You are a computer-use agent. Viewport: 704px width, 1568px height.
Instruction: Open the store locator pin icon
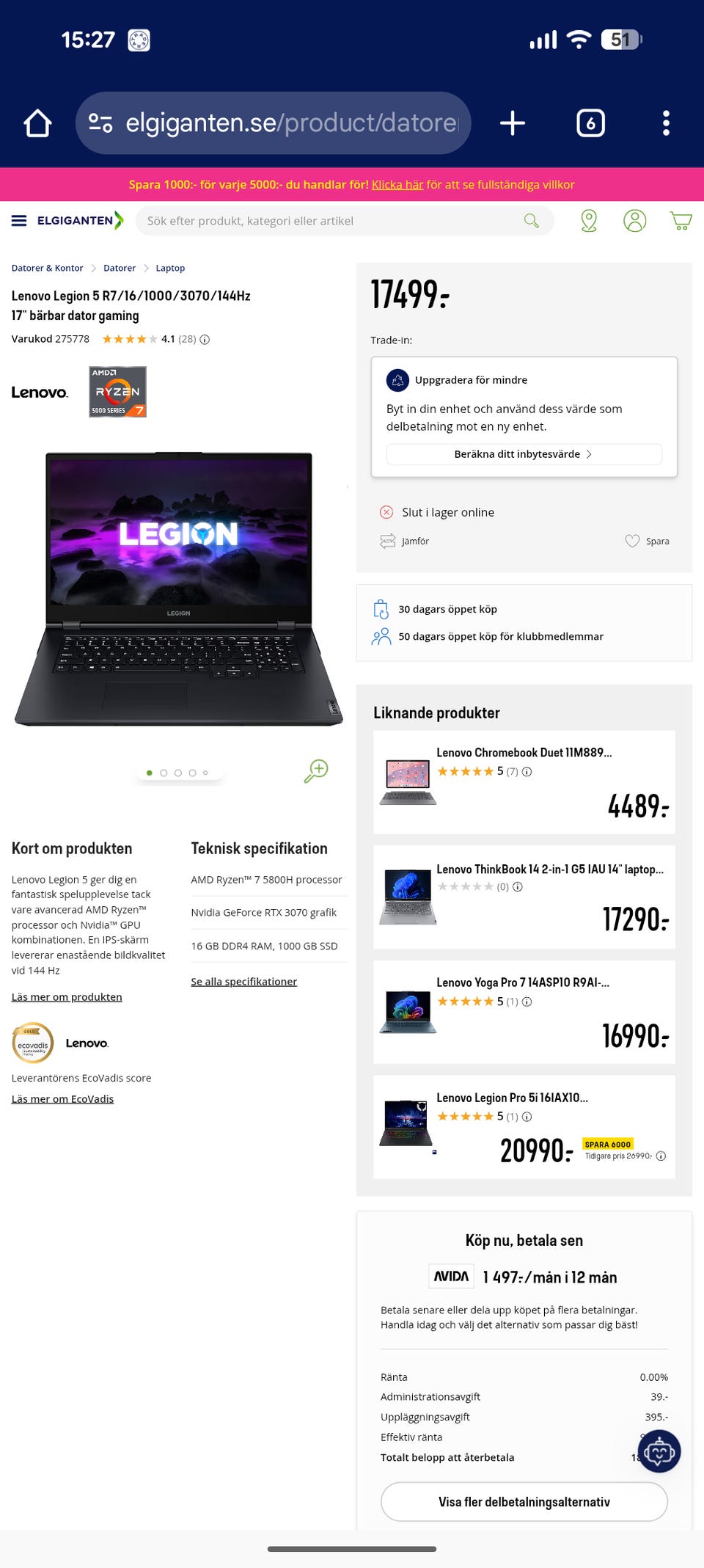point(589,221)
